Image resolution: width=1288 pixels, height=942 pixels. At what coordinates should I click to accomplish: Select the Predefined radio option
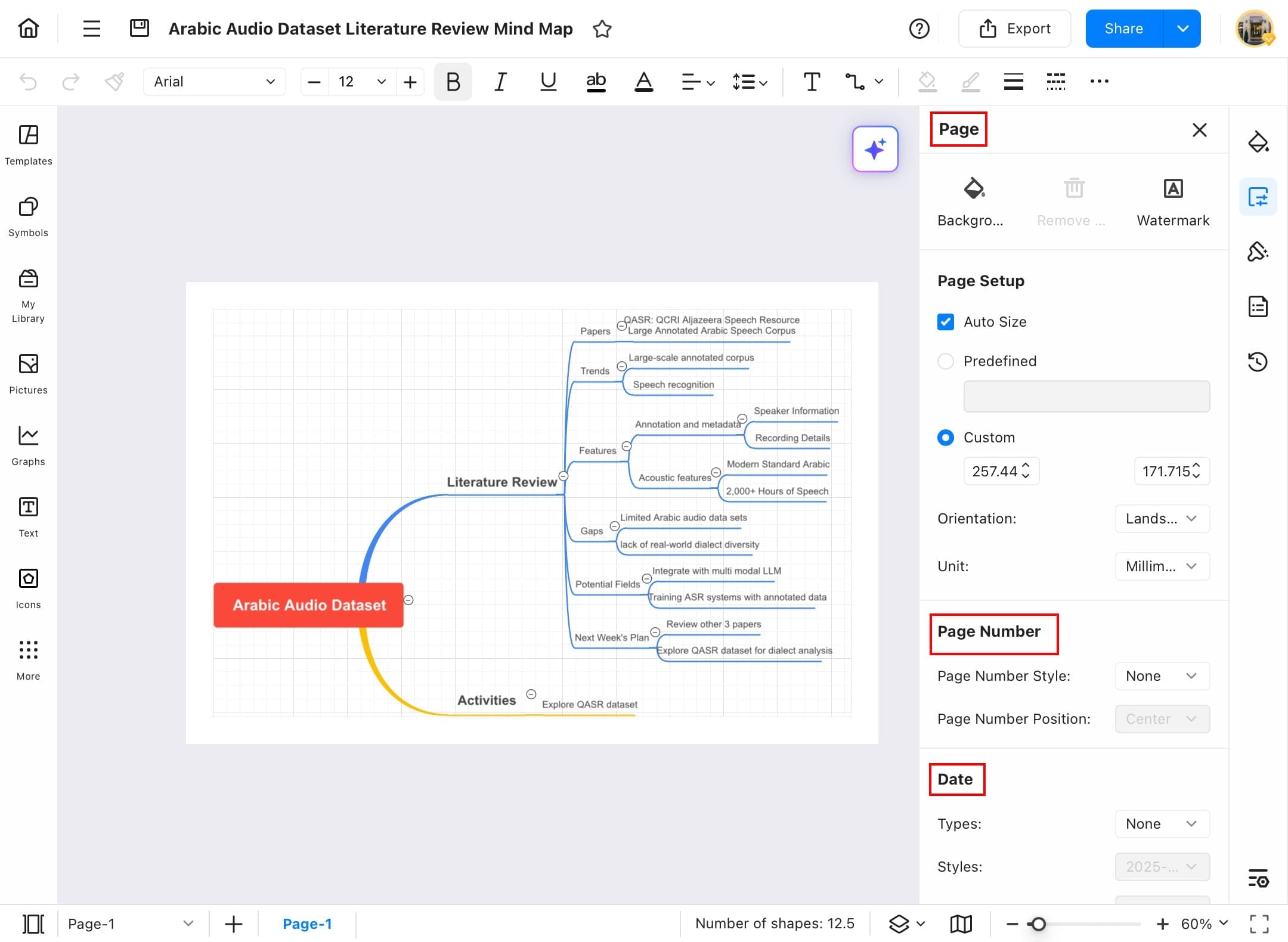click(946, 361)
